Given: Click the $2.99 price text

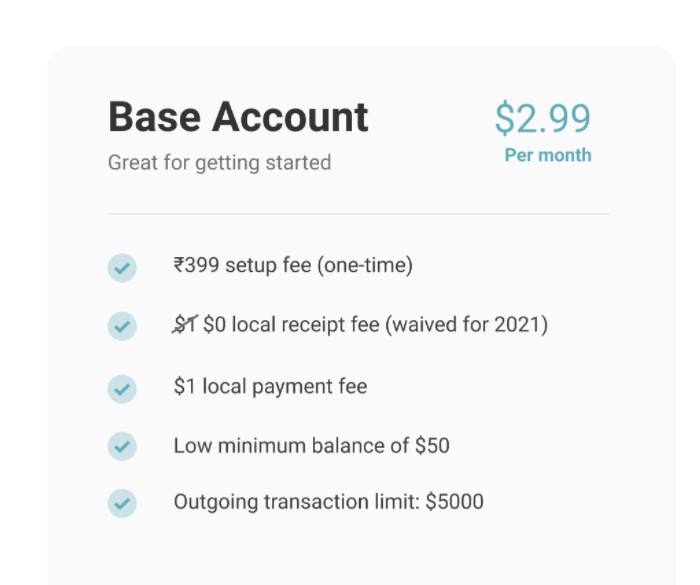Looking at the screenshot, I should [543, 118].
